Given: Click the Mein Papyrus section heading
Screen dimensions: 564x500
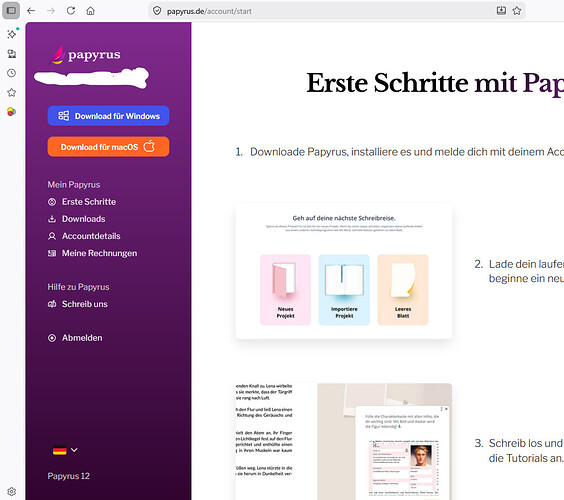Looking at the screenshot, I should 74,185.
